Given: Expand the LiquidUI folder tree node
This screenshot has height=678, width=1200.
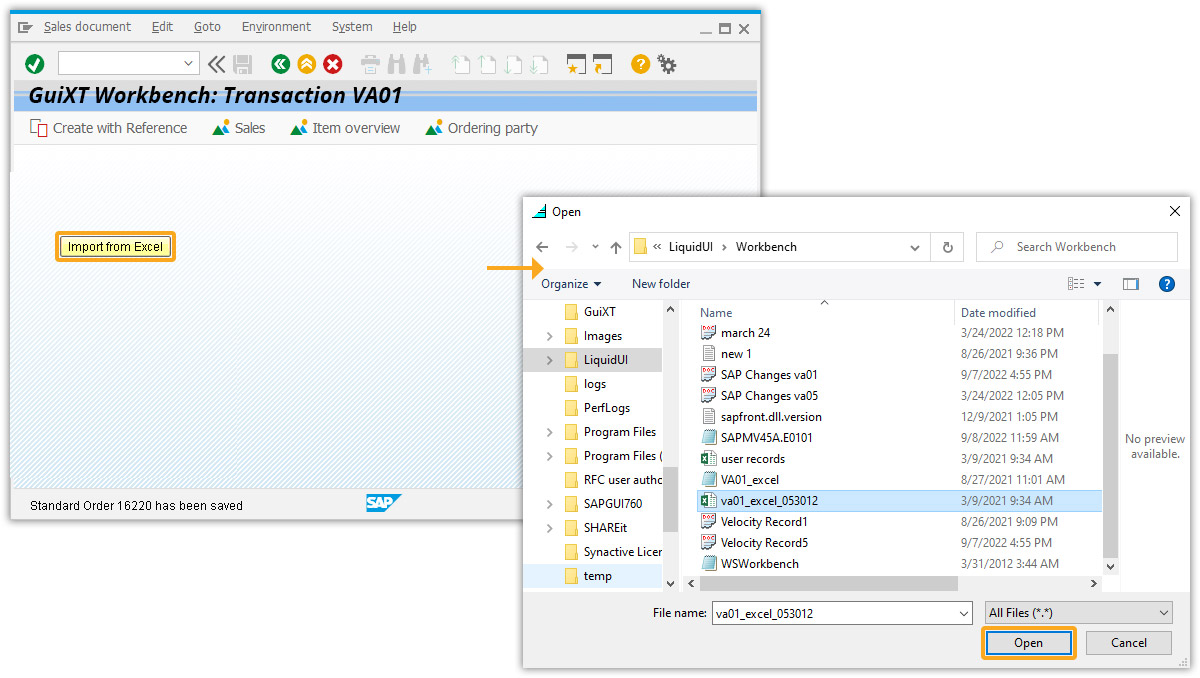Looking at the screenshot, I should (549, 360).
